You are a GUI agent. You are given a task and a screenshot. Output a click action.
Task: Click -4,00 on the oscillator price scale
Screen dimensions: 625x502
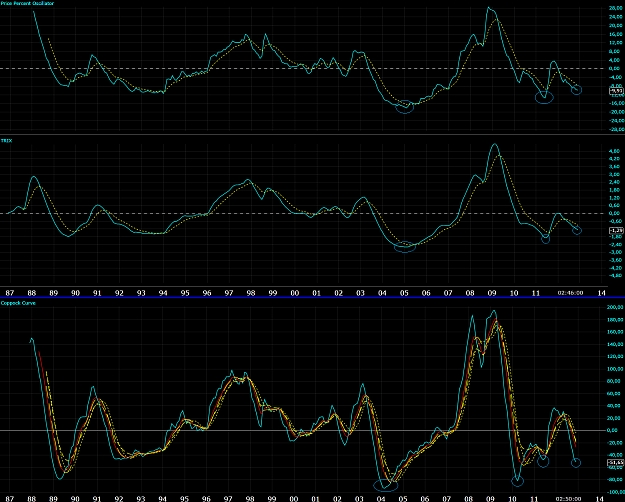click(616, 77)
